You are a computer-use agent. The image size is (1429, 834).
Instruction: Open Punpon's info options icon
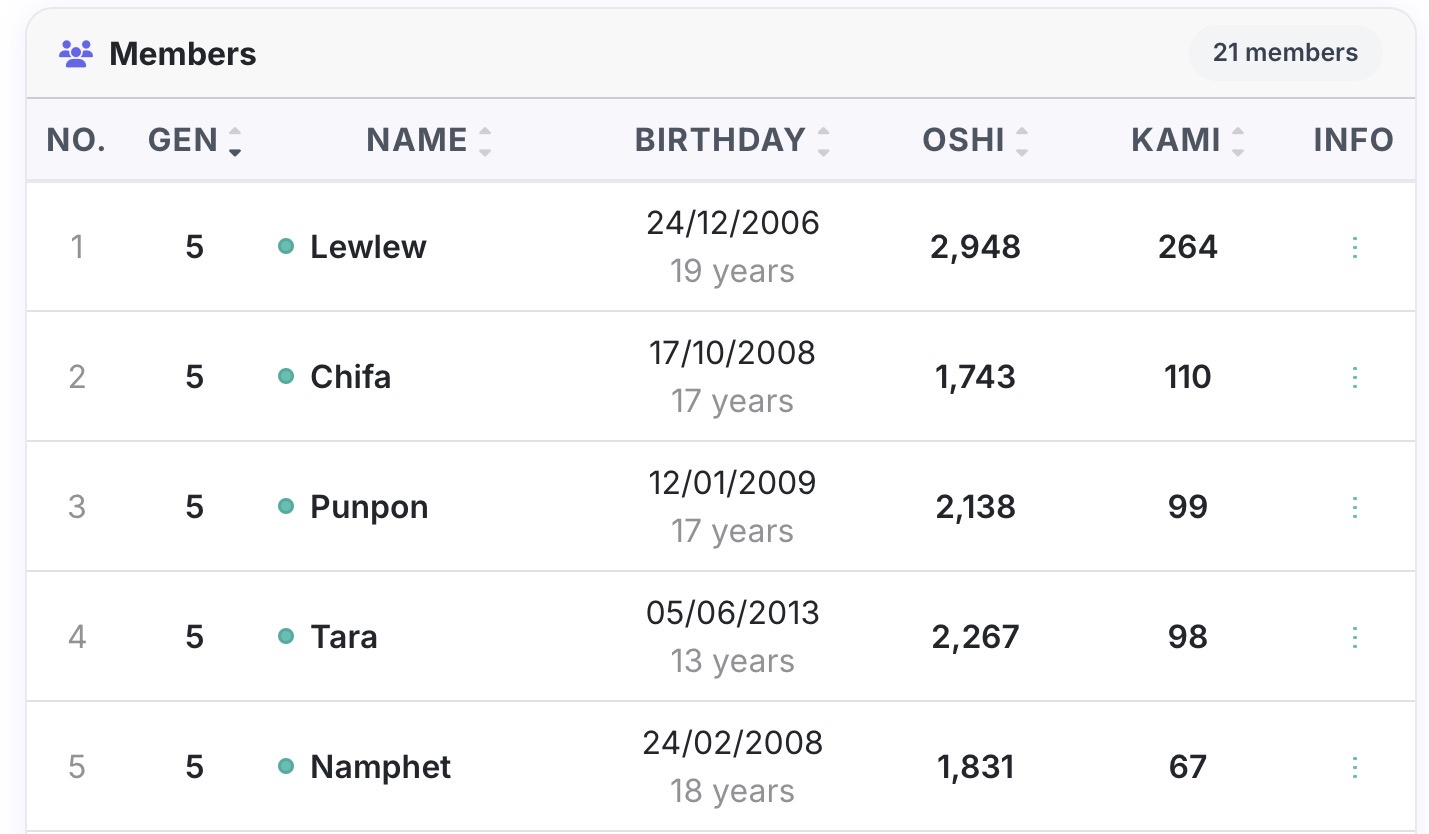tap(1354, 507)
